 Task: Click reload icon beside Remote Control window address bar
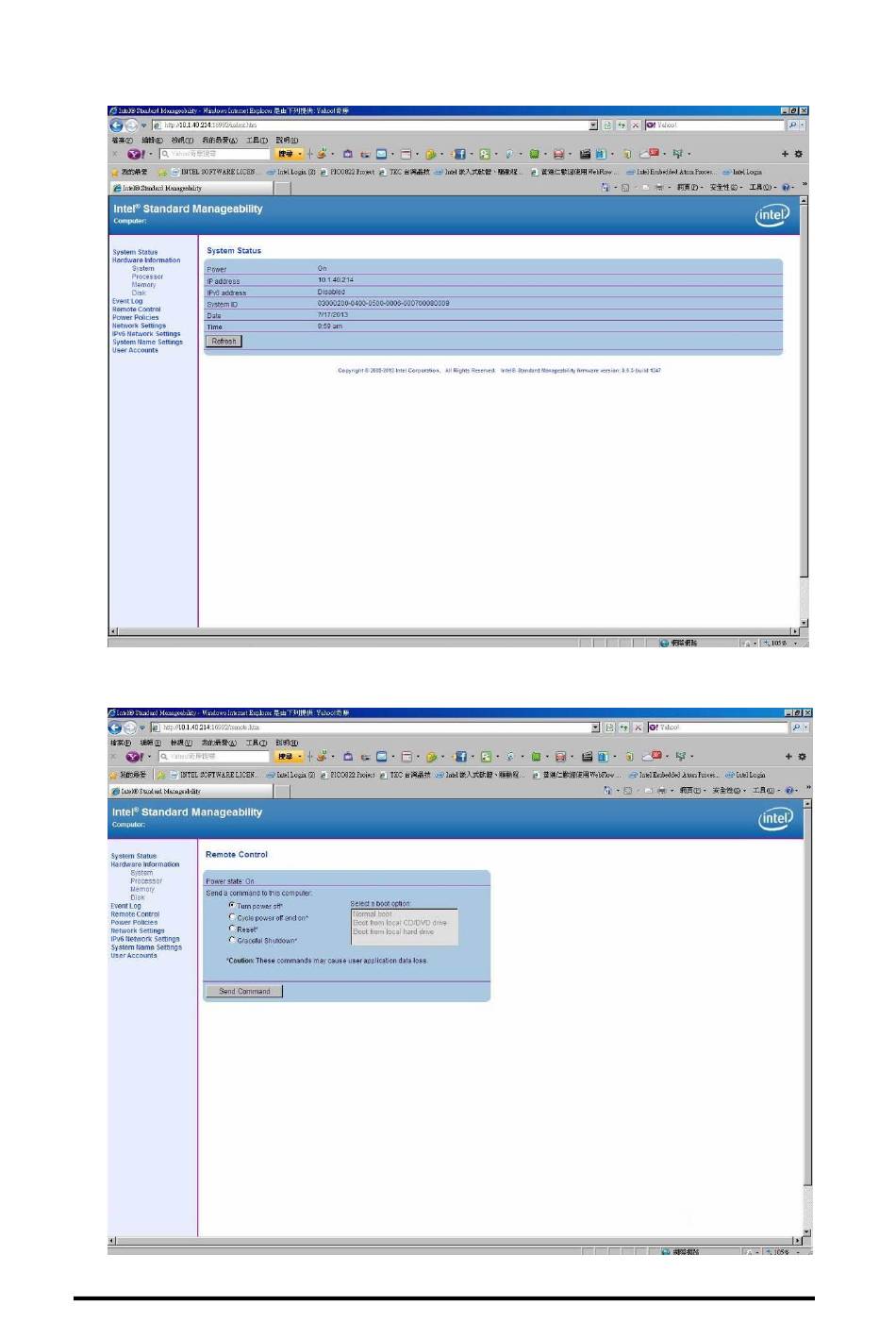(624, 728)
